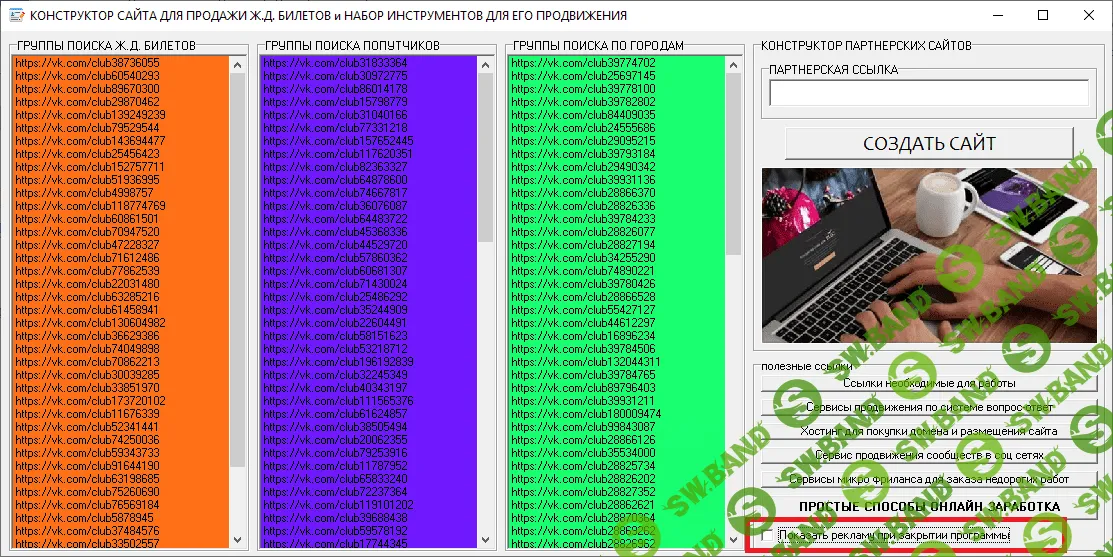The width and height of the screenshot is (1113, 557).
Task: Select link club31833364 in purple list
Action: pos(335,63)
